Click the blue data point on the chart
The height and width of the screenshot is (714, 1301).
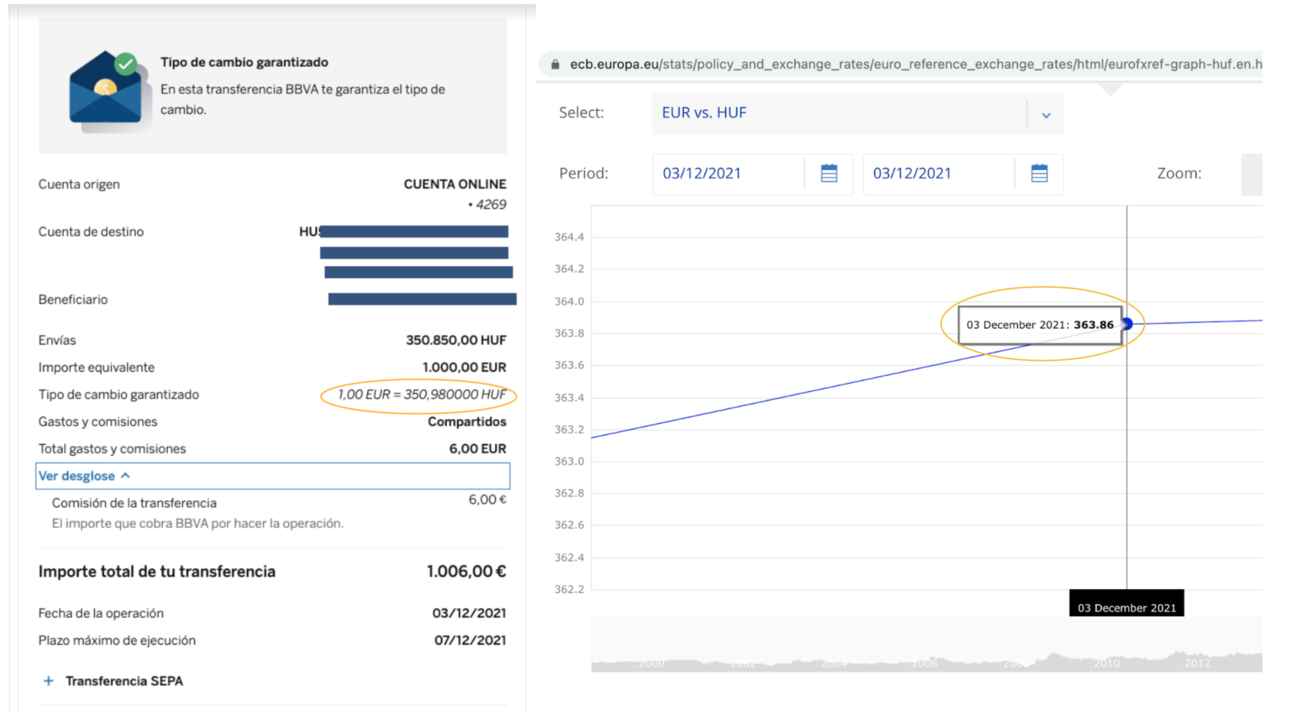point(1128,324)
